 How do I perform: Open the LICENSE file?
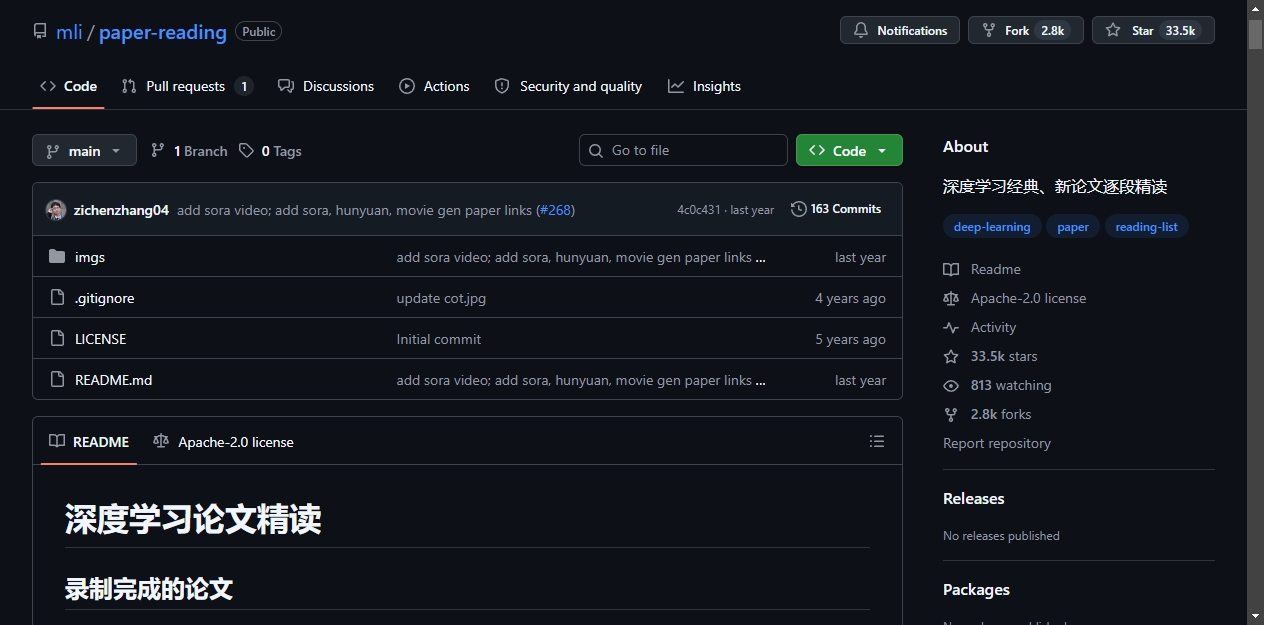click(x=100, y=339)
